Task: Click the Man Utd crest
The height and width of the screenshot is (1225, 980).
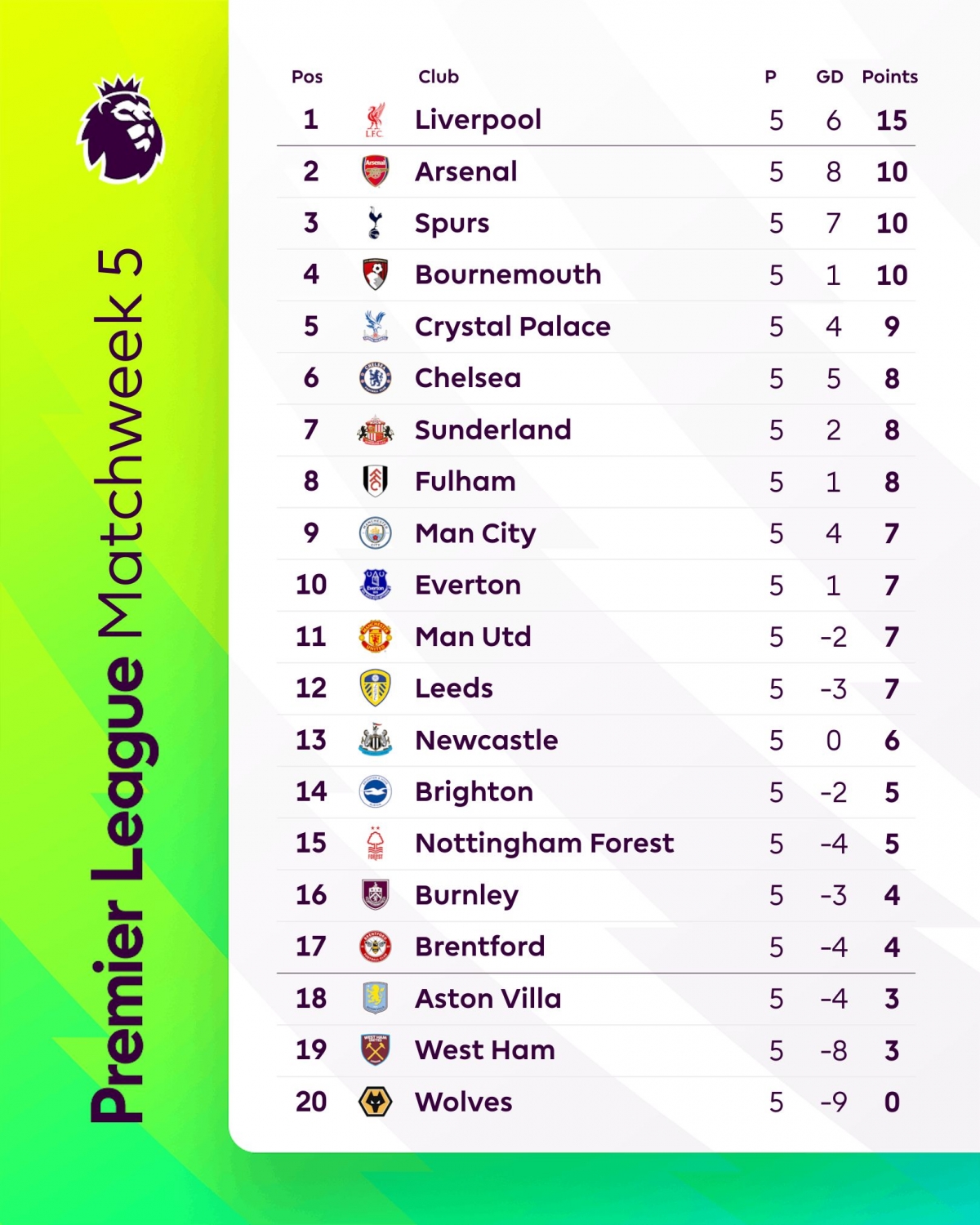Action: [375, 636]
